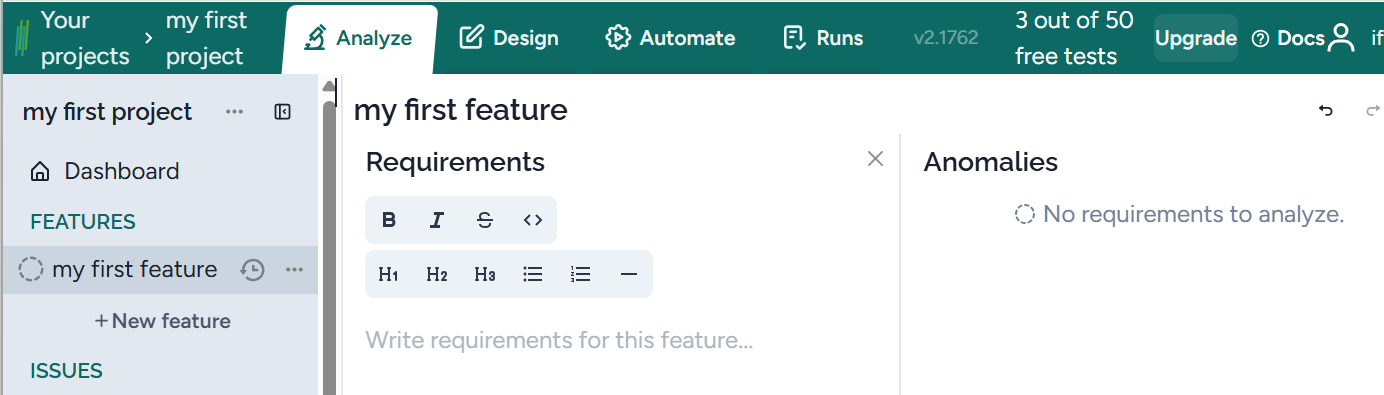Open history icon for my first feature
The image size is (1384, 395).
click(x=253, y=270)
